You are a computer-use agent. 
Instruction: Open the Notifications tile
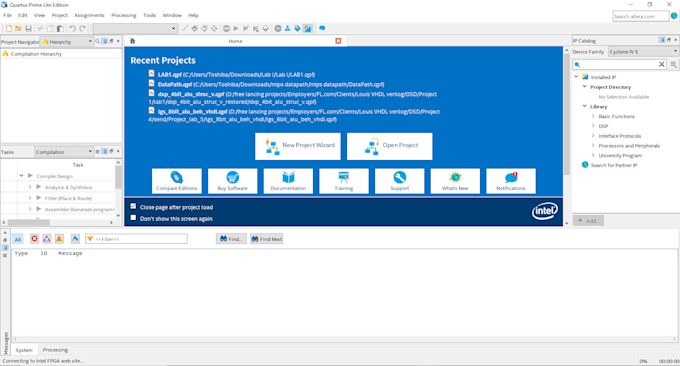511,181
